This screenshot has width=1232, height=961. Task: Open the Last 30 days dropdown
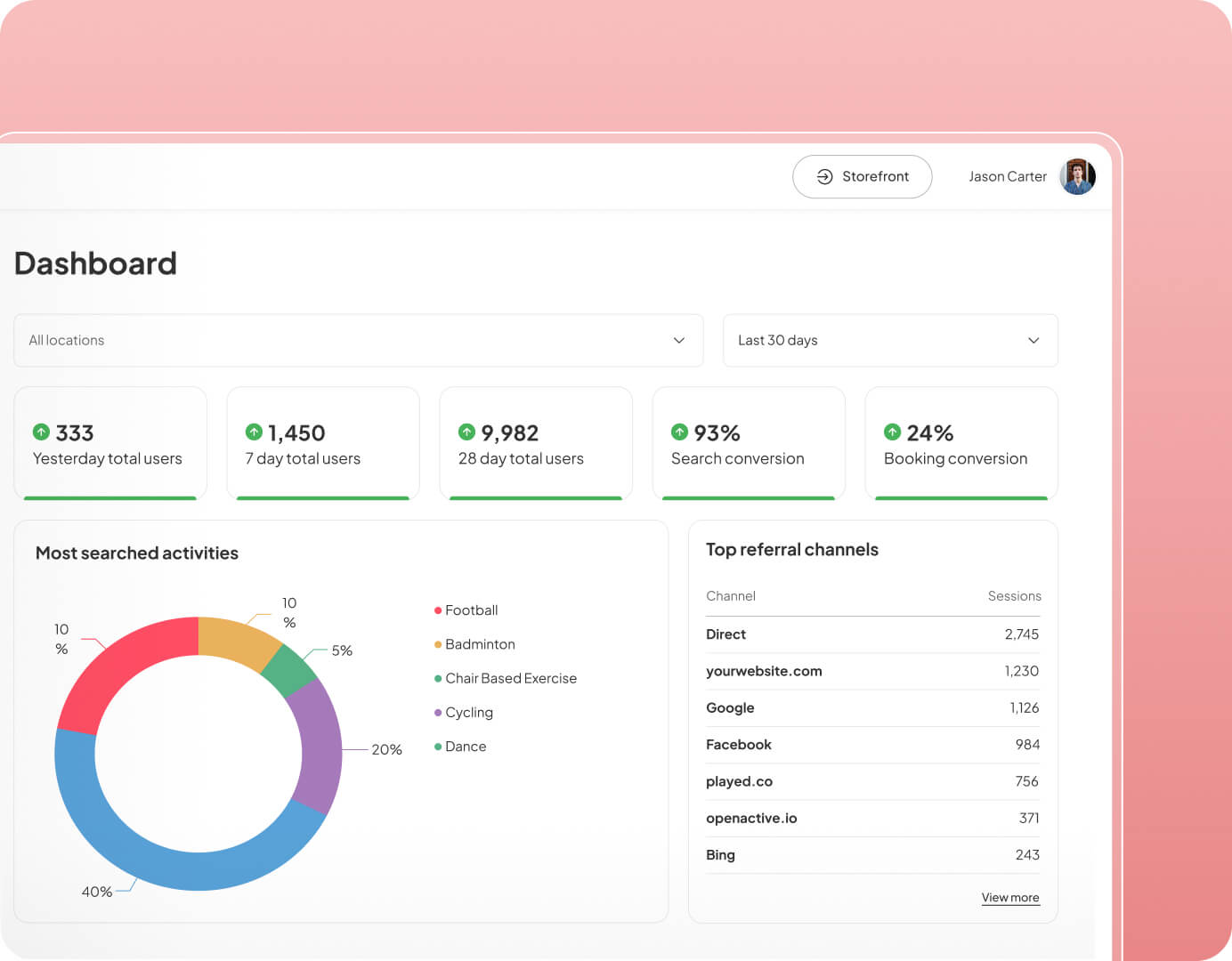[889, 340]
